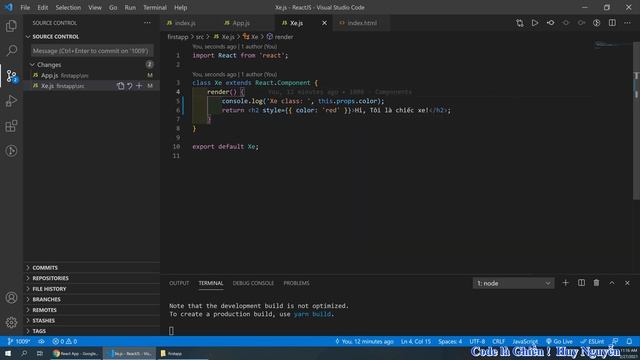Click 'Ln 4, Col 15' status item
The image size is (640, 360).
[x=416, y=341]
